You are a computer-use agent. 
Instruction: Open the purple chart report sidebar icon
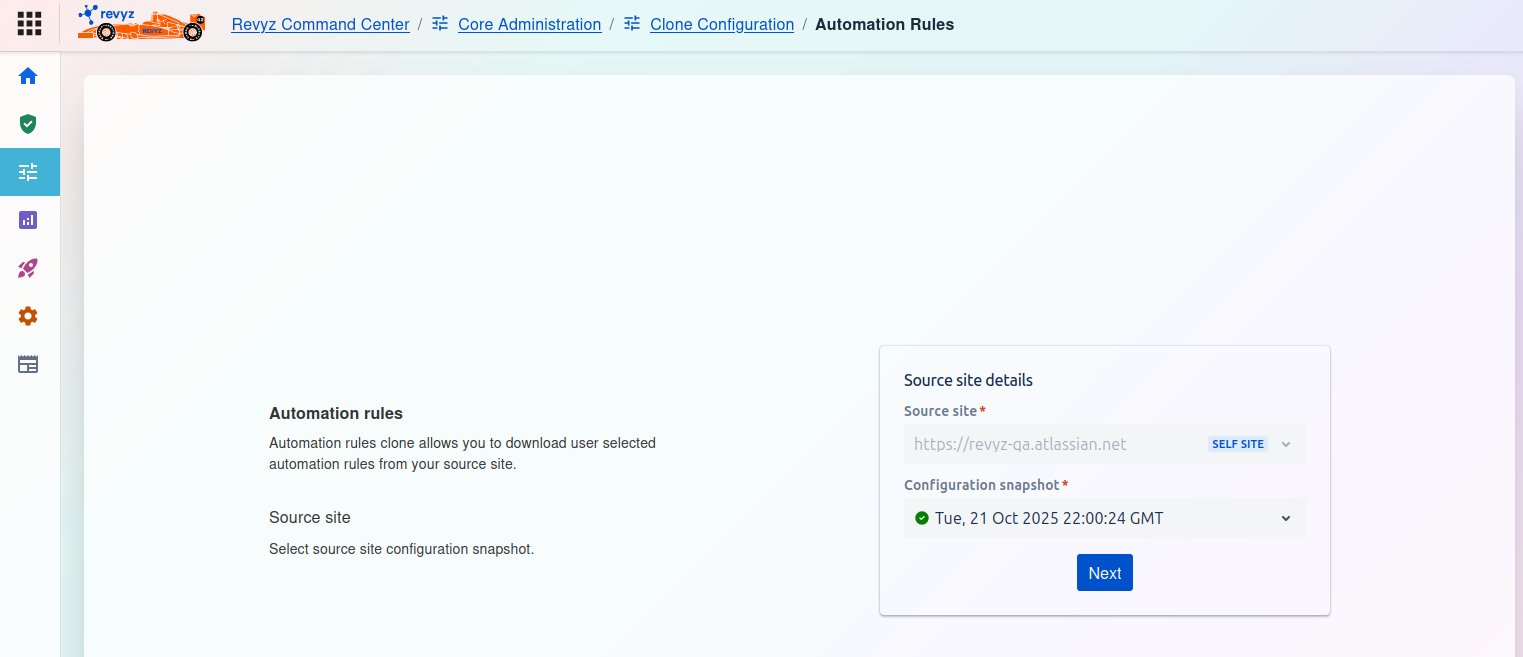click(28, 220)
